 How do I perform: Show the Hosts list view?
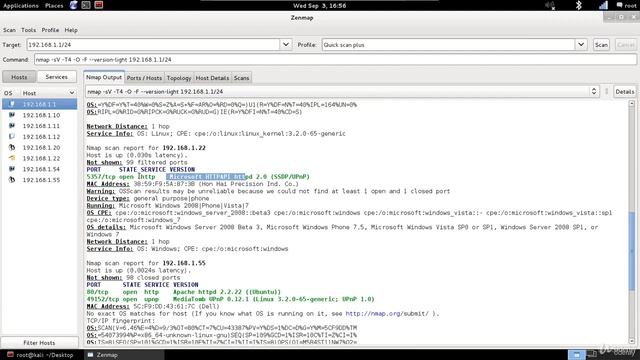(19, 77)
